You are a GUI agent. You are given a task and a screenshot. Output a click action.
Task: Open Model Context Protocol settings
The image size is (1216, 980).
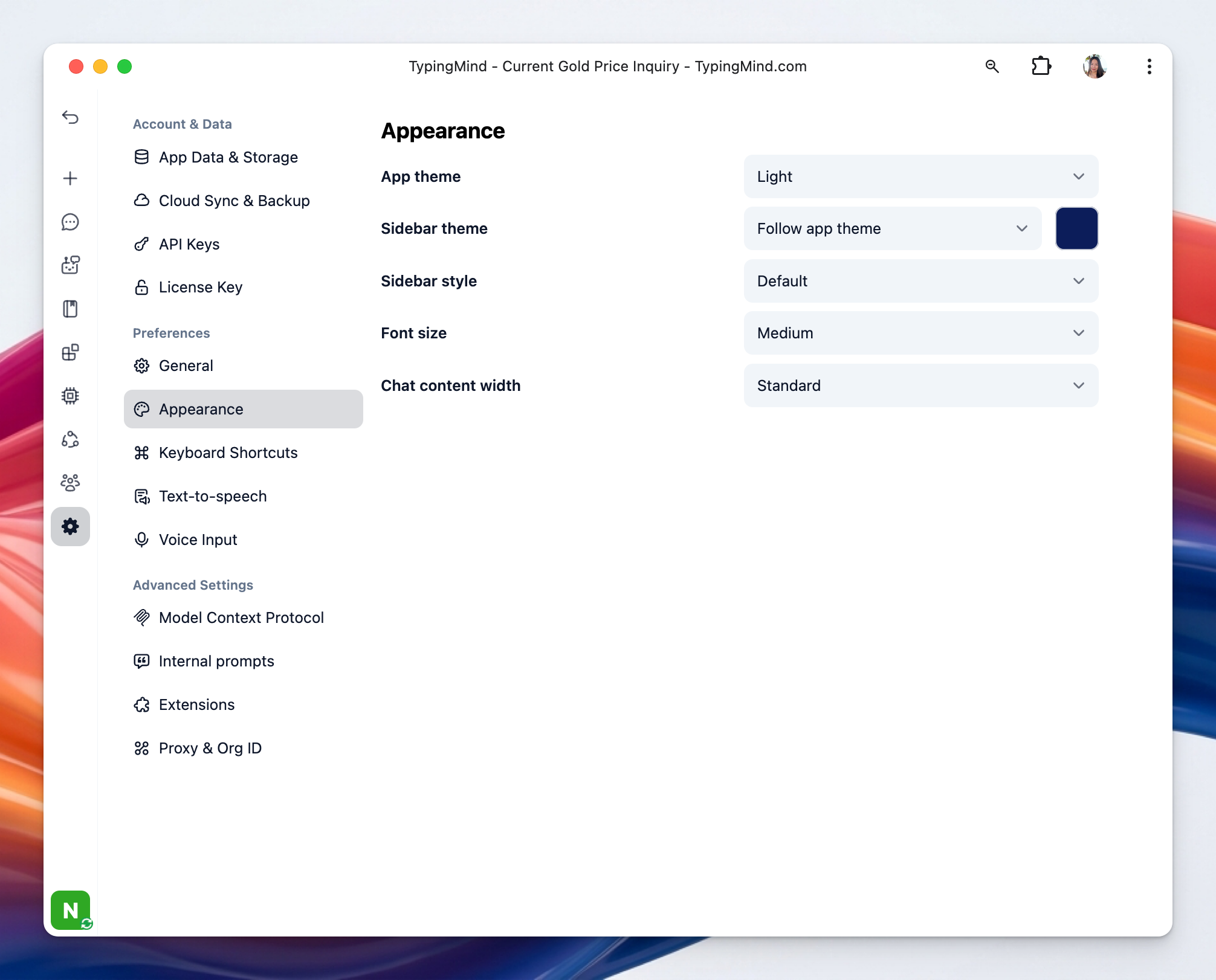pyautogui.click(x=241, y=617)
